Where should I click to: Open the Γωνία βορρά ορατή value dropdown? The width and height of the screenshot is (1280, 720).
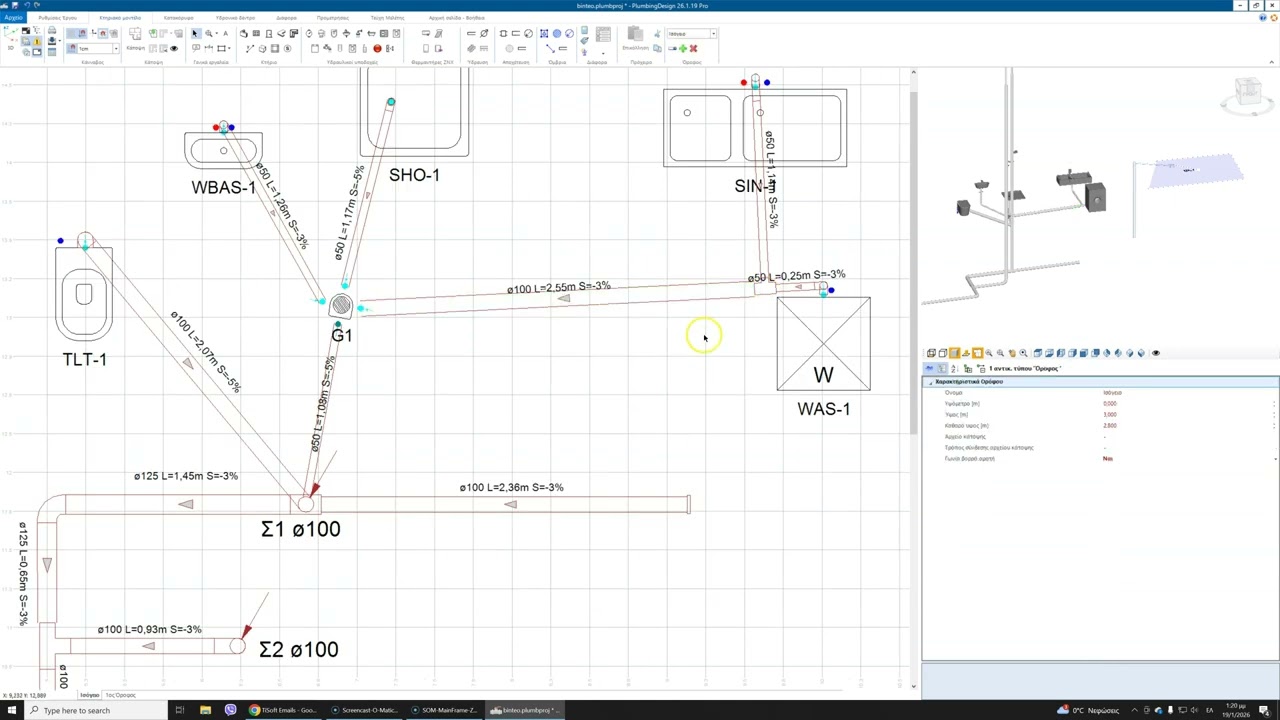tap(1276, 459)
